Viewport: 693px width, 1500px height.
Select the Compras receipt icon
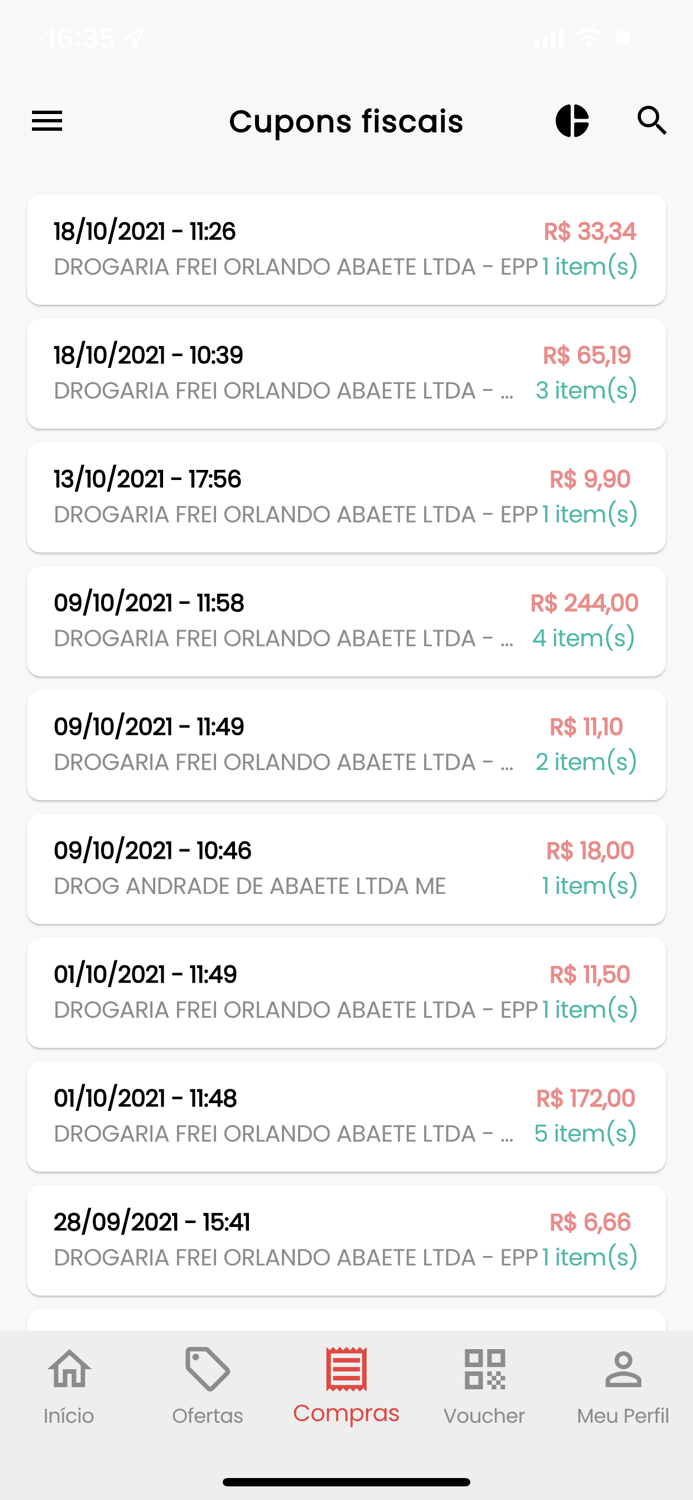coord(346,1371)
